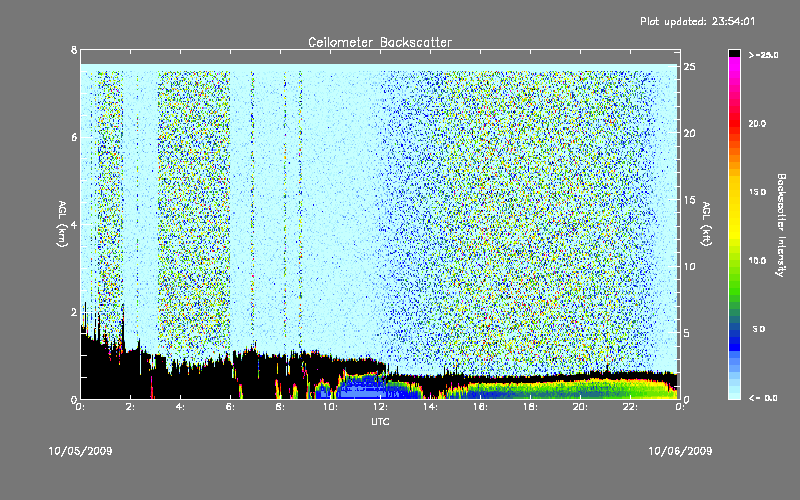The height and width of the screenshot is (500, 800).
Task: Click the blue low-backscatter layer near 11 UTC
Action: [x=360, y=389]
